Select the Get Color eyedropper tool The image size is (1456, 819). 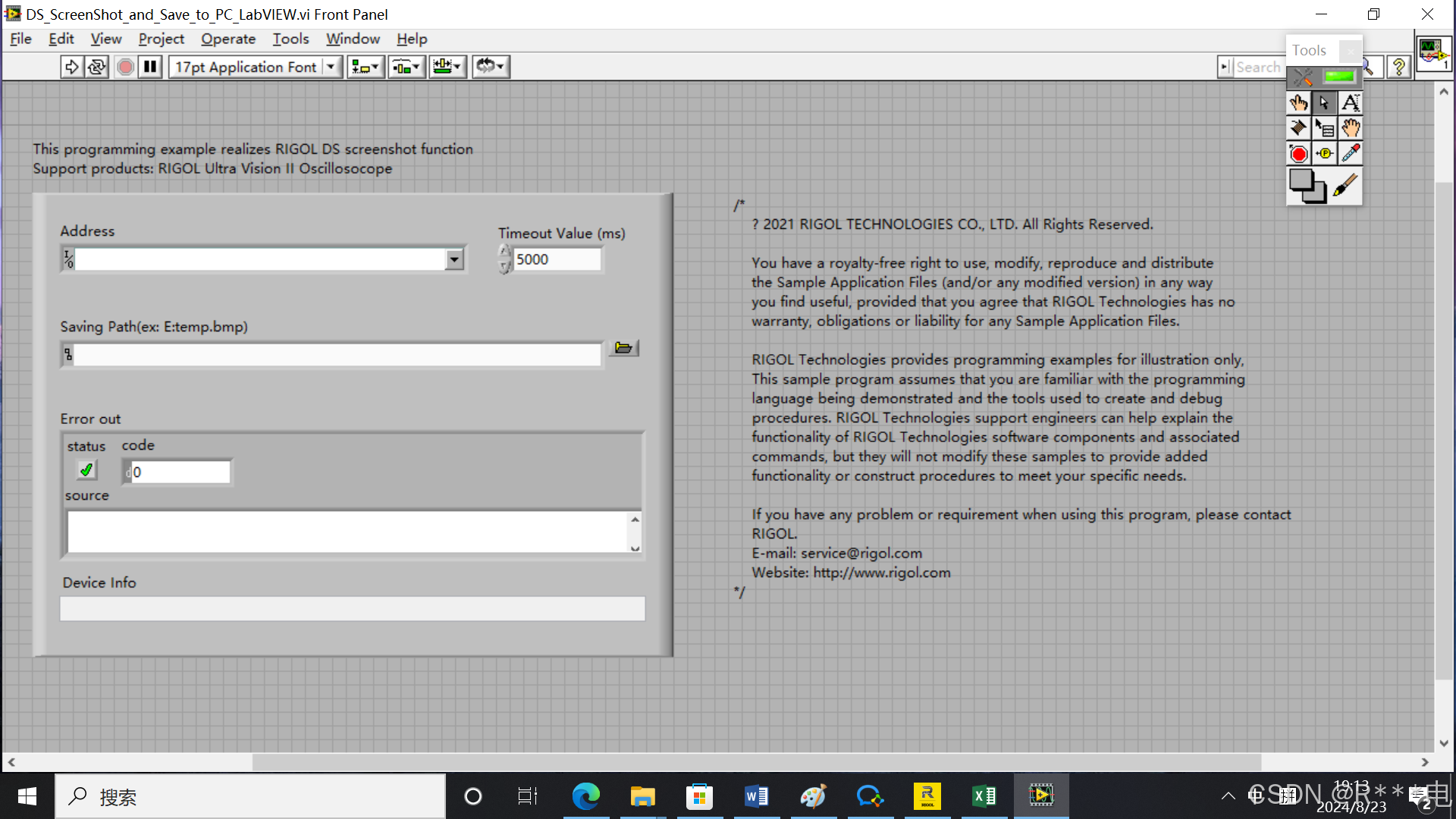tap(1351, 154)
